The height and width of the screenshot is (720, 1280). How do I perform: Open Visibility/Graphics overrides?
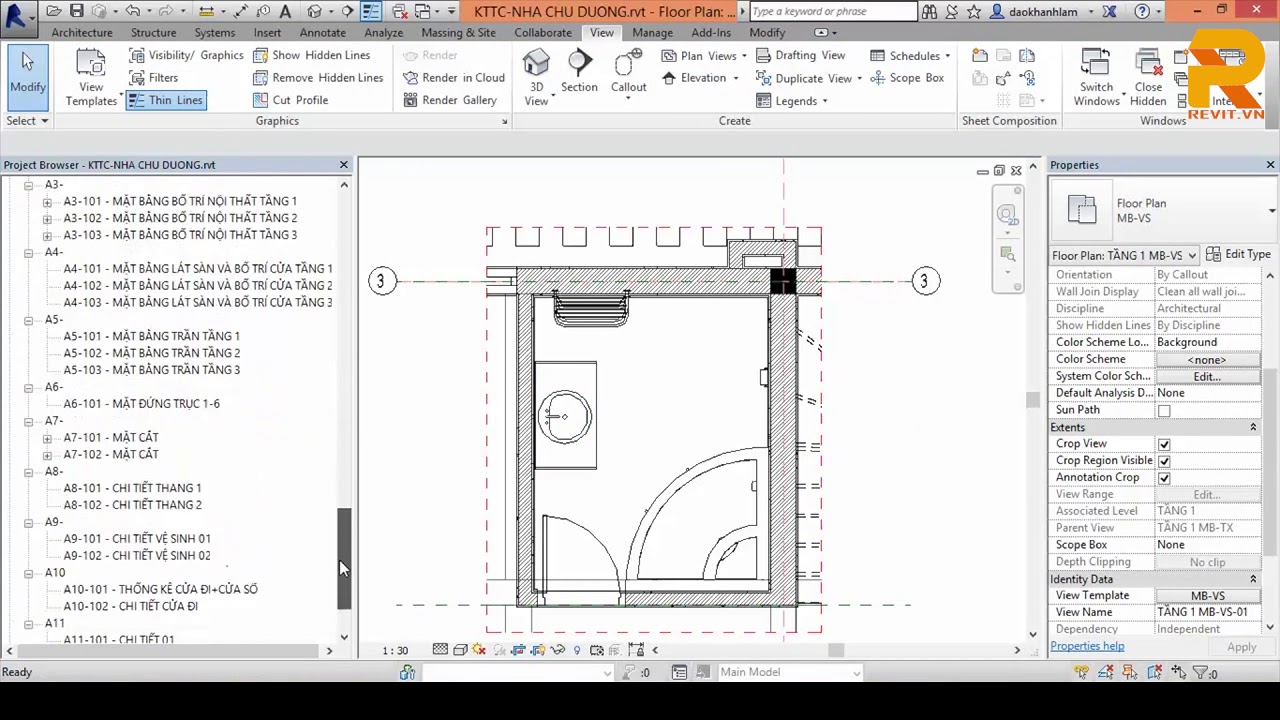[x=186, y=55]
